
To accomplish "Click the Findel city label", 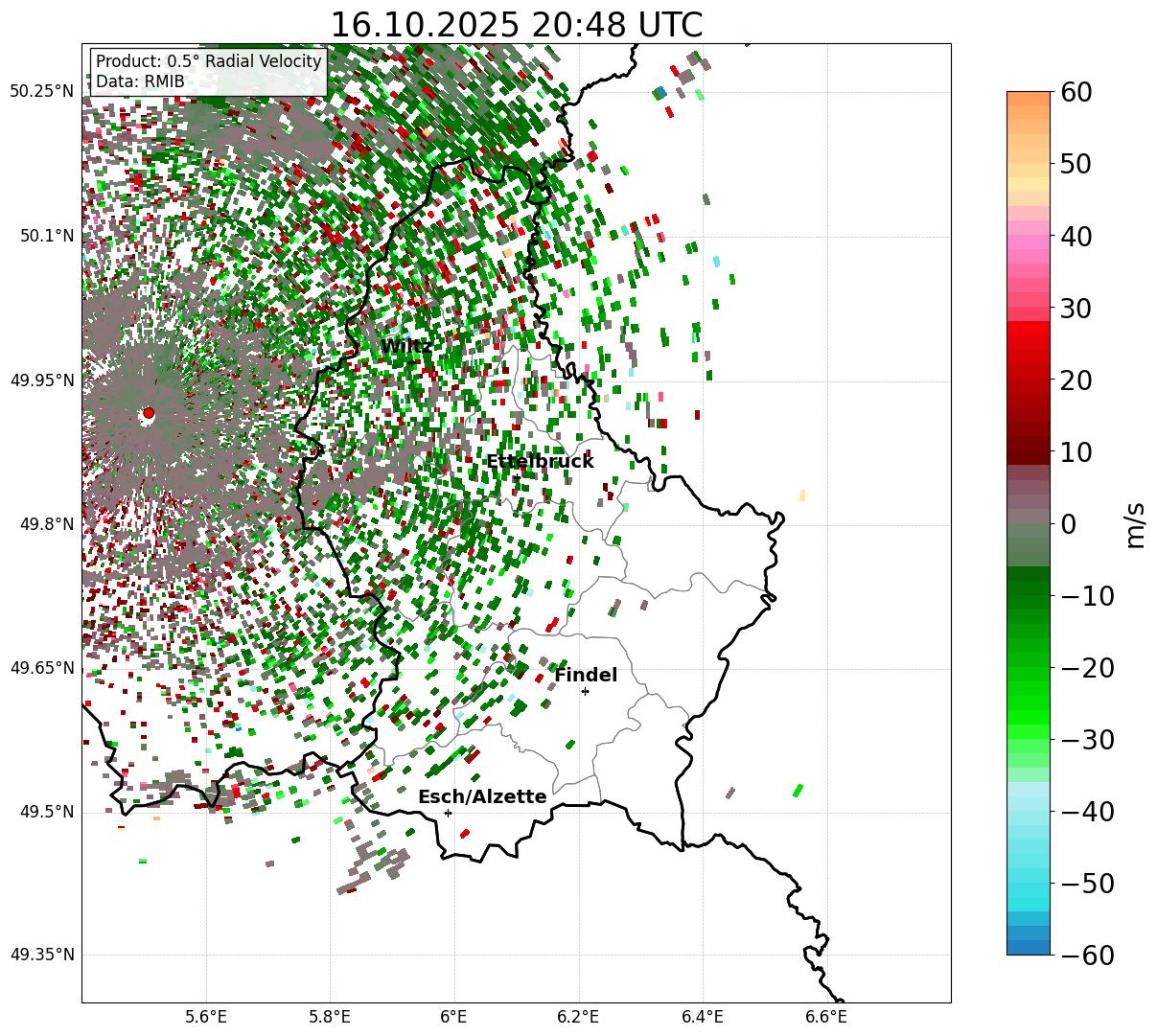I will [x=586, y=676].
